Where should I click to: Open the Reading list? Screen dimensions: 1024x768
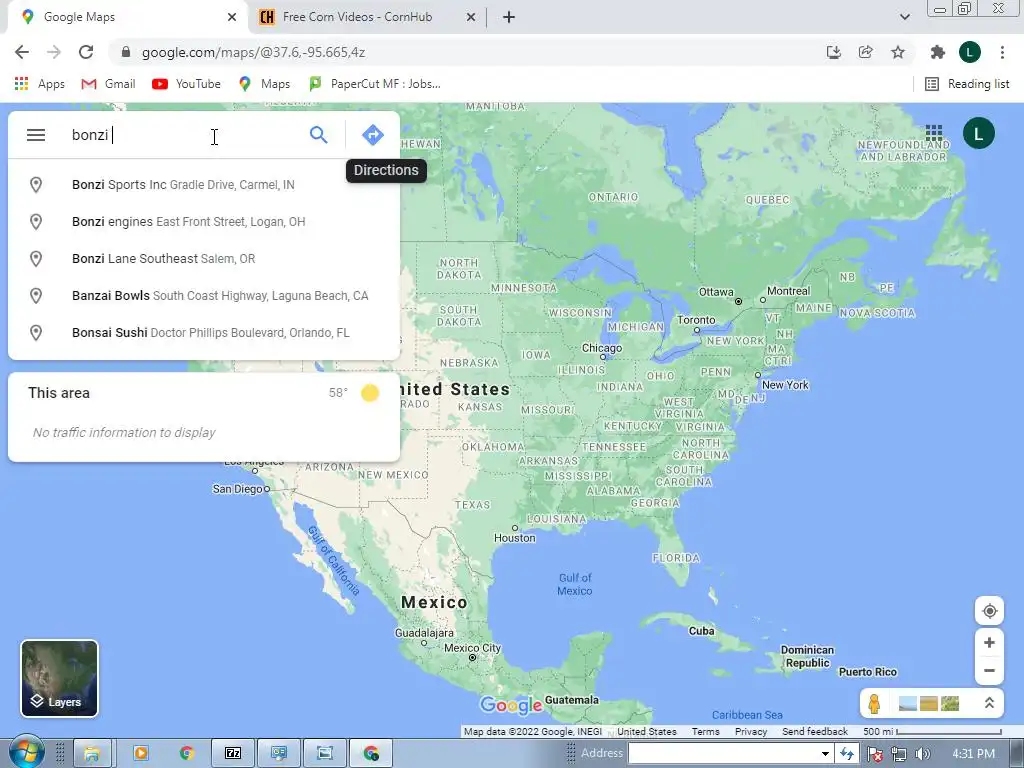tap(967, 84)
